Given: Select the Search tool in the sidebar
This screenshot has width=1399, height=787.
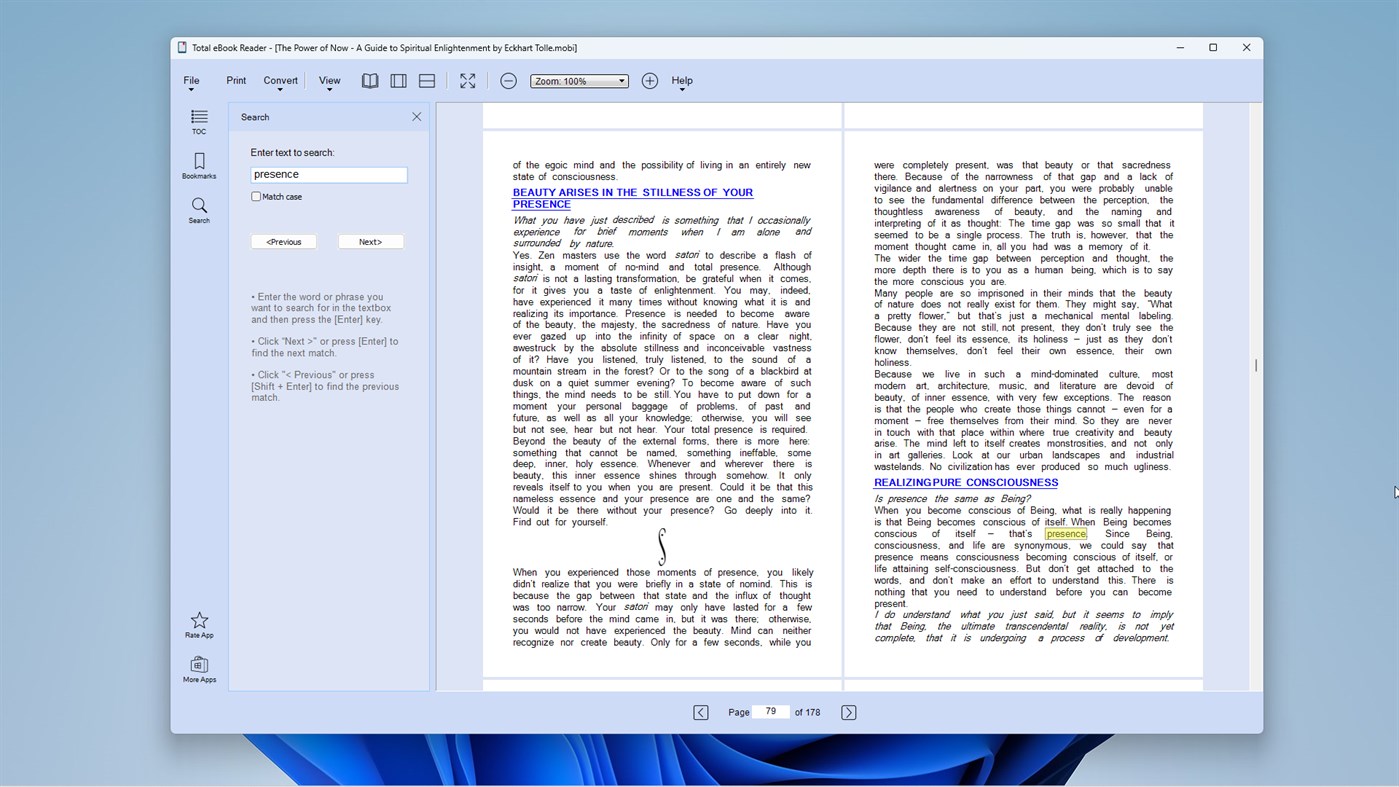Looking at the screenshot, I should click(x=198, y=210).
